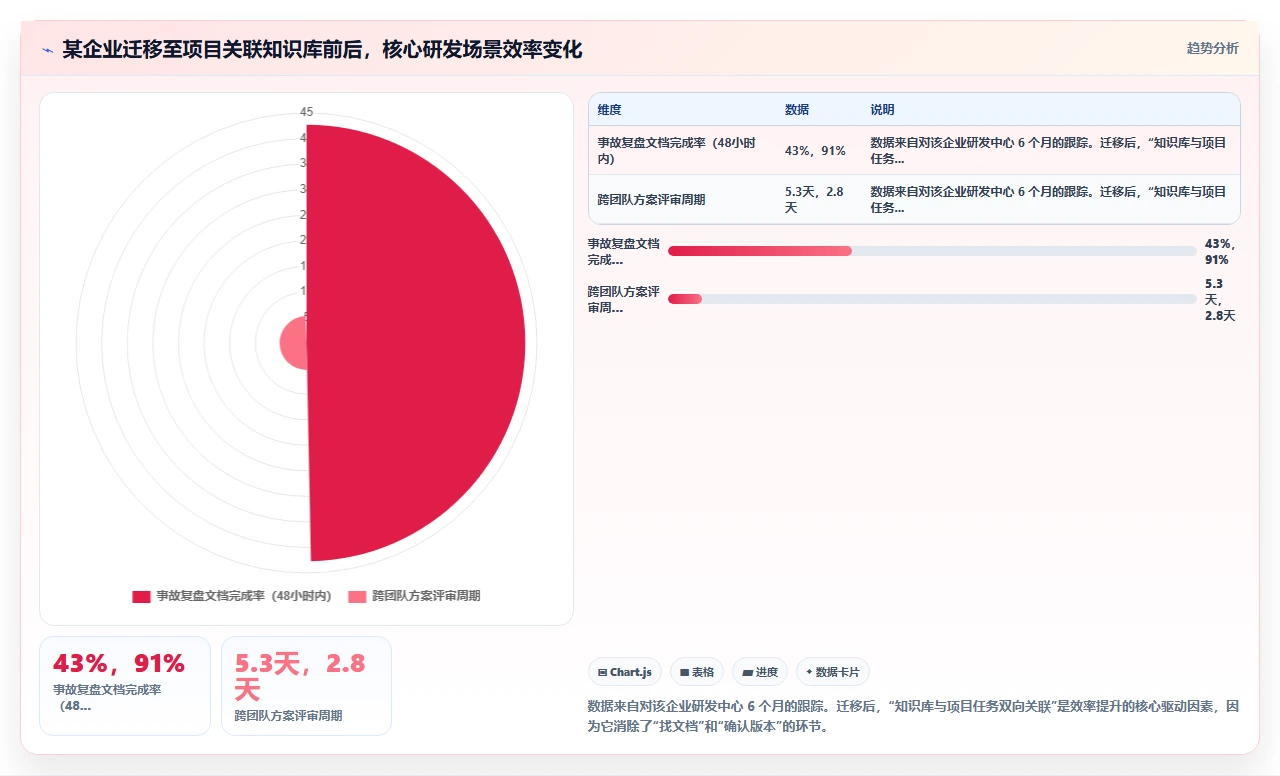Click the description paragraph beginning 数据来自对该企业

click(913, 716)
